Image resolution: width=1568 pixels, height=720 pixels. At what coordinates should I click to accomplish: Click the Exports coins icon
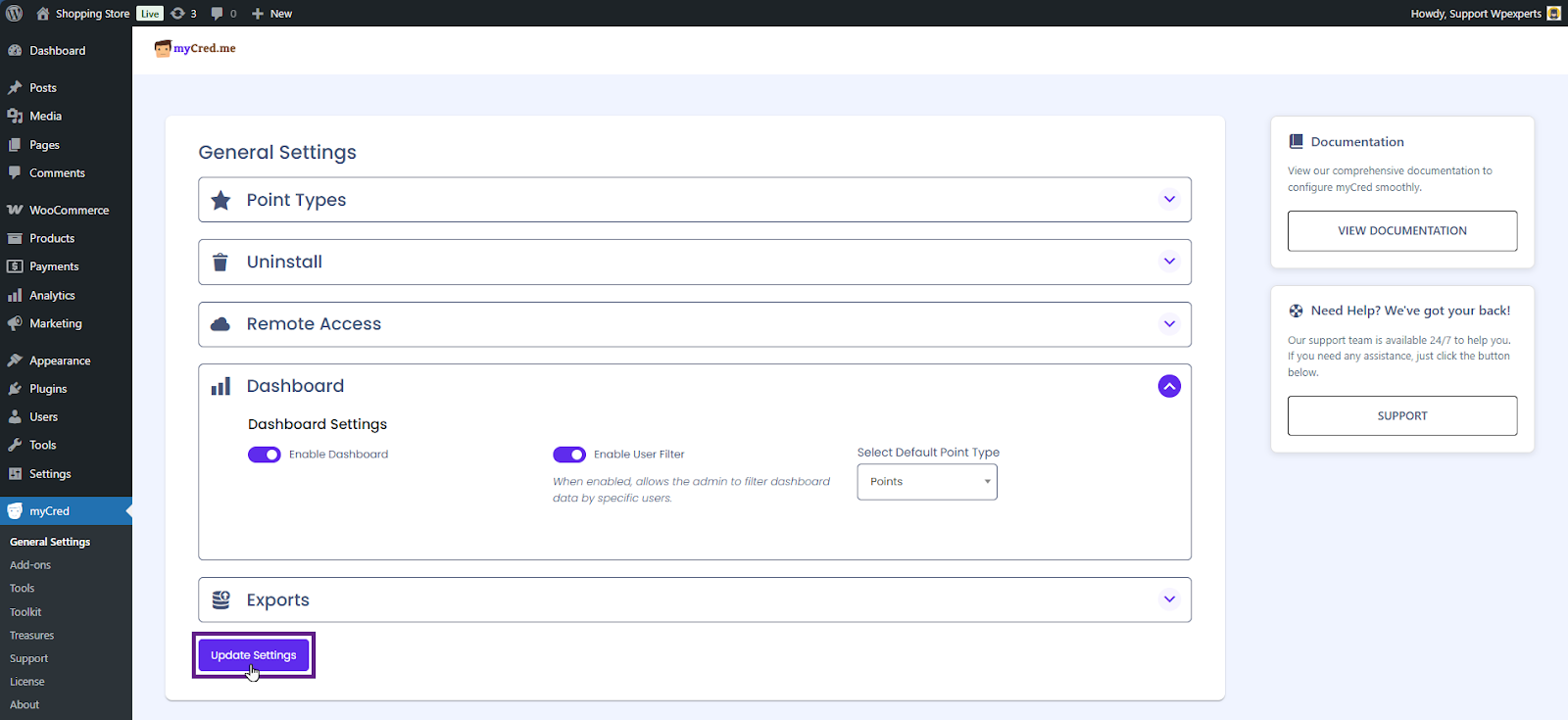(220, 600)
